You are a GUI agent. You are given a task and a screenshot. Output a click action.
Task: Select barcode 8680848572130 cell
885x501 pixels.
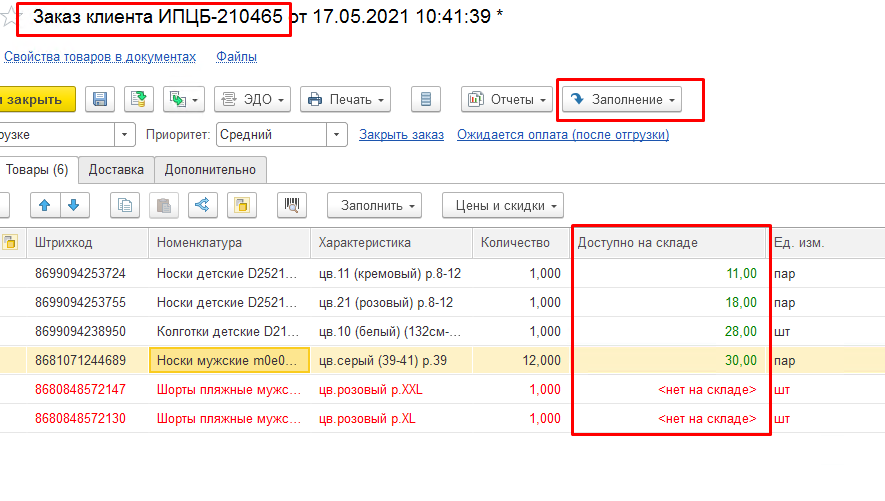click(87, 419)
